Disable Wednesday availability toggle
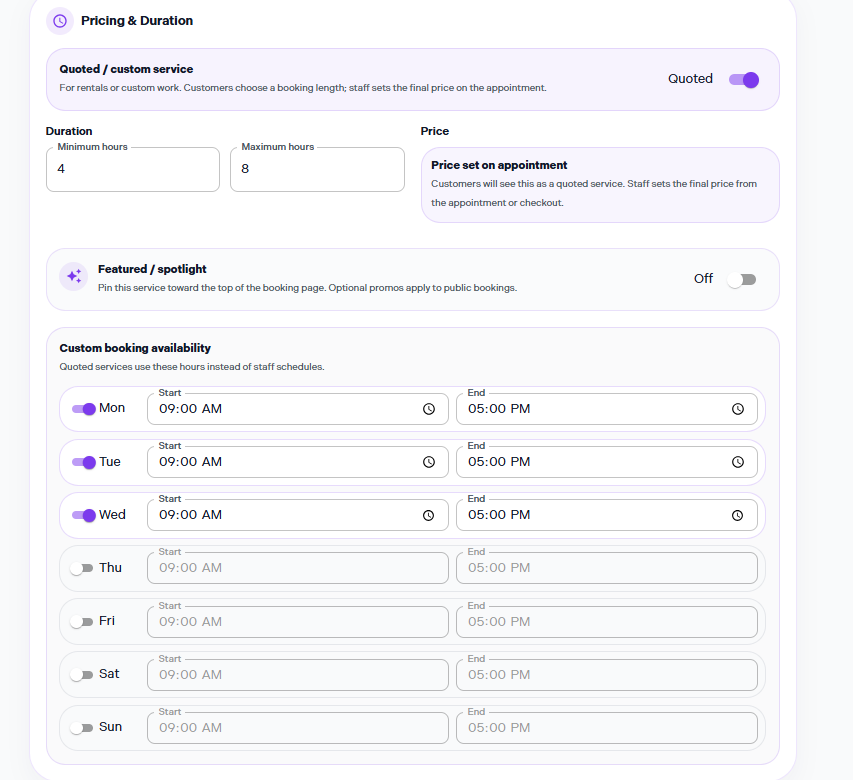This screenshot has height=780, width=853. (84, 515)
